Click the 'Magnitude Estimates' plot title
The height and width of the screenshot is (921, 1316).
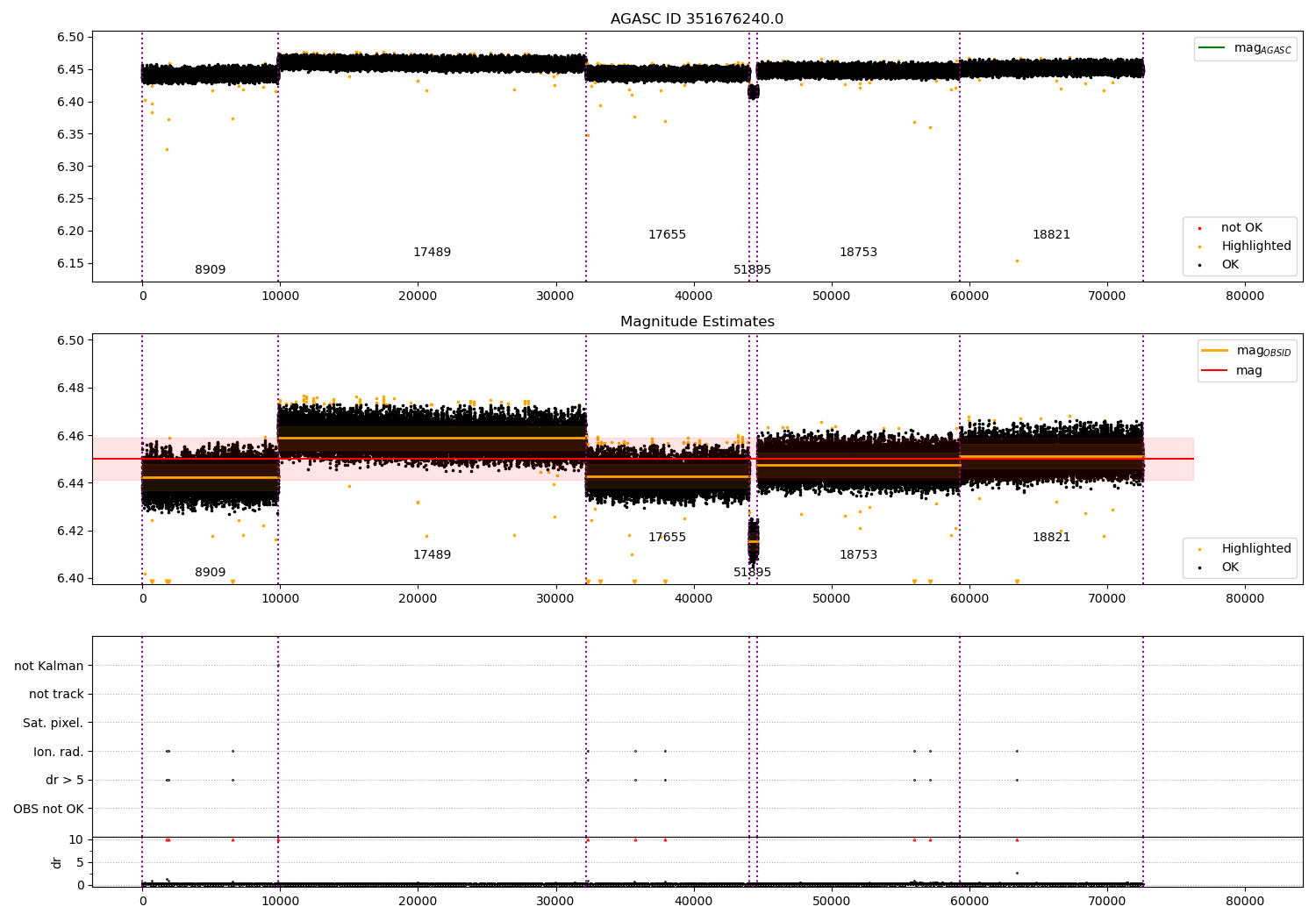[697, 322]
